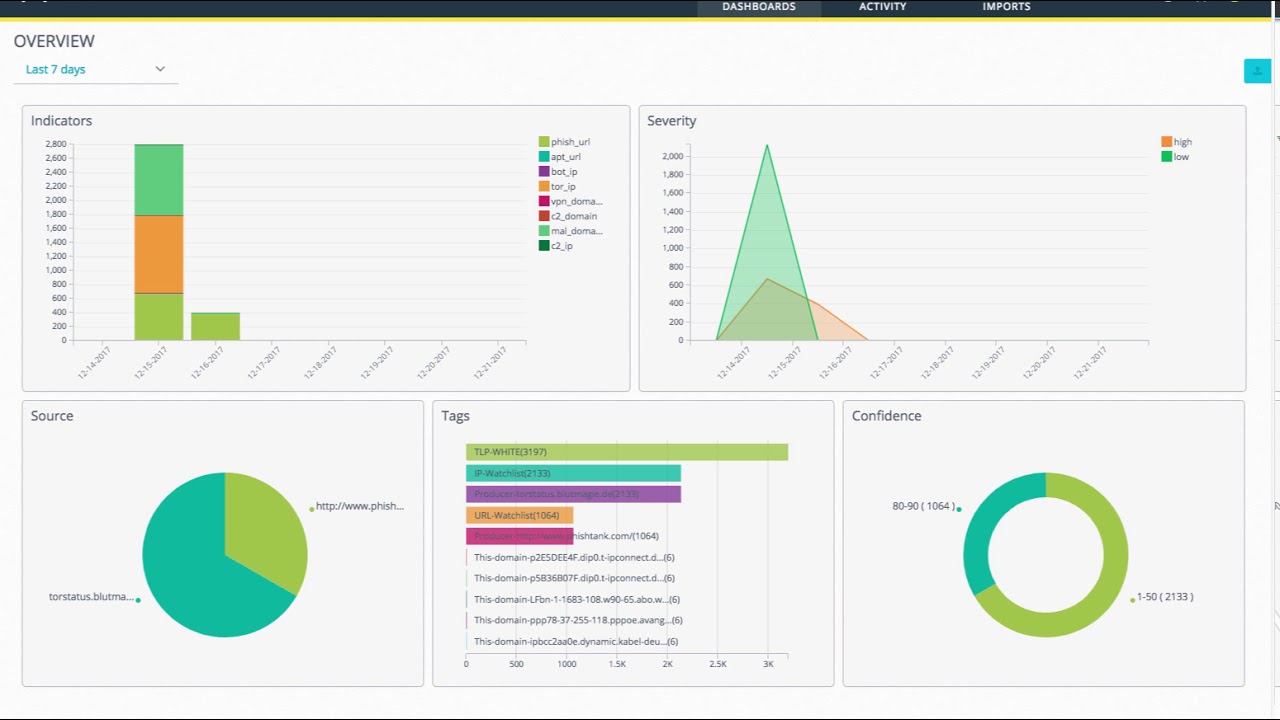Click the 1-50 ( 2133 ) confidence label

(1165, 597)
